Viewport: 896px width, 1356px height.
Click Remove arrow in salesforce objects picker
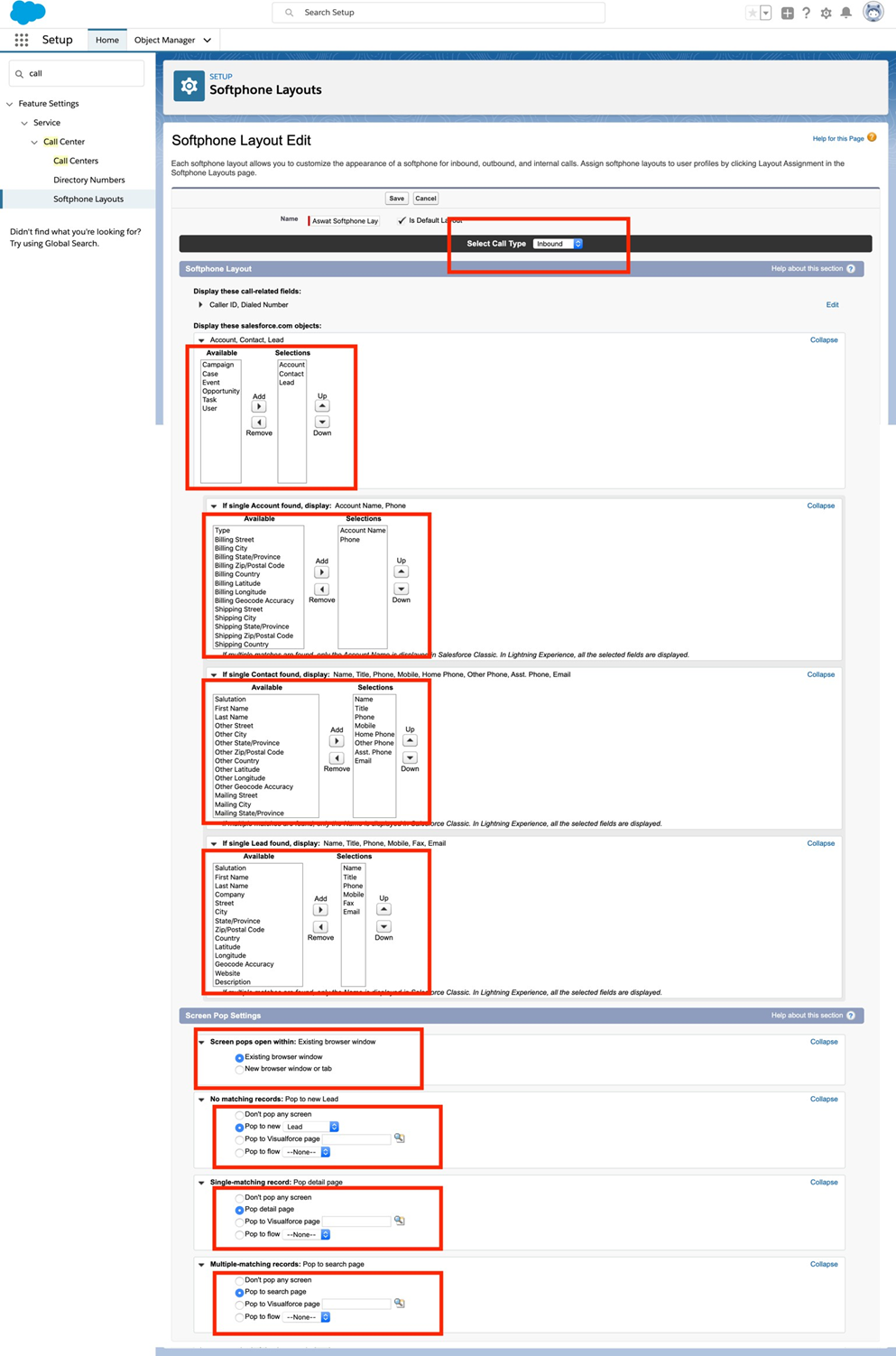coord(259,422)
